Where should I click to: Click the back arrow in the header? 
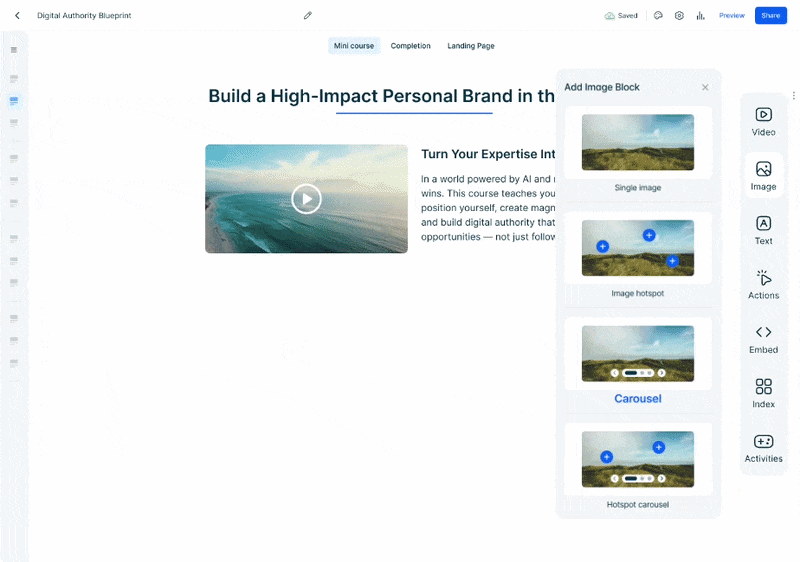pos(17,16)
